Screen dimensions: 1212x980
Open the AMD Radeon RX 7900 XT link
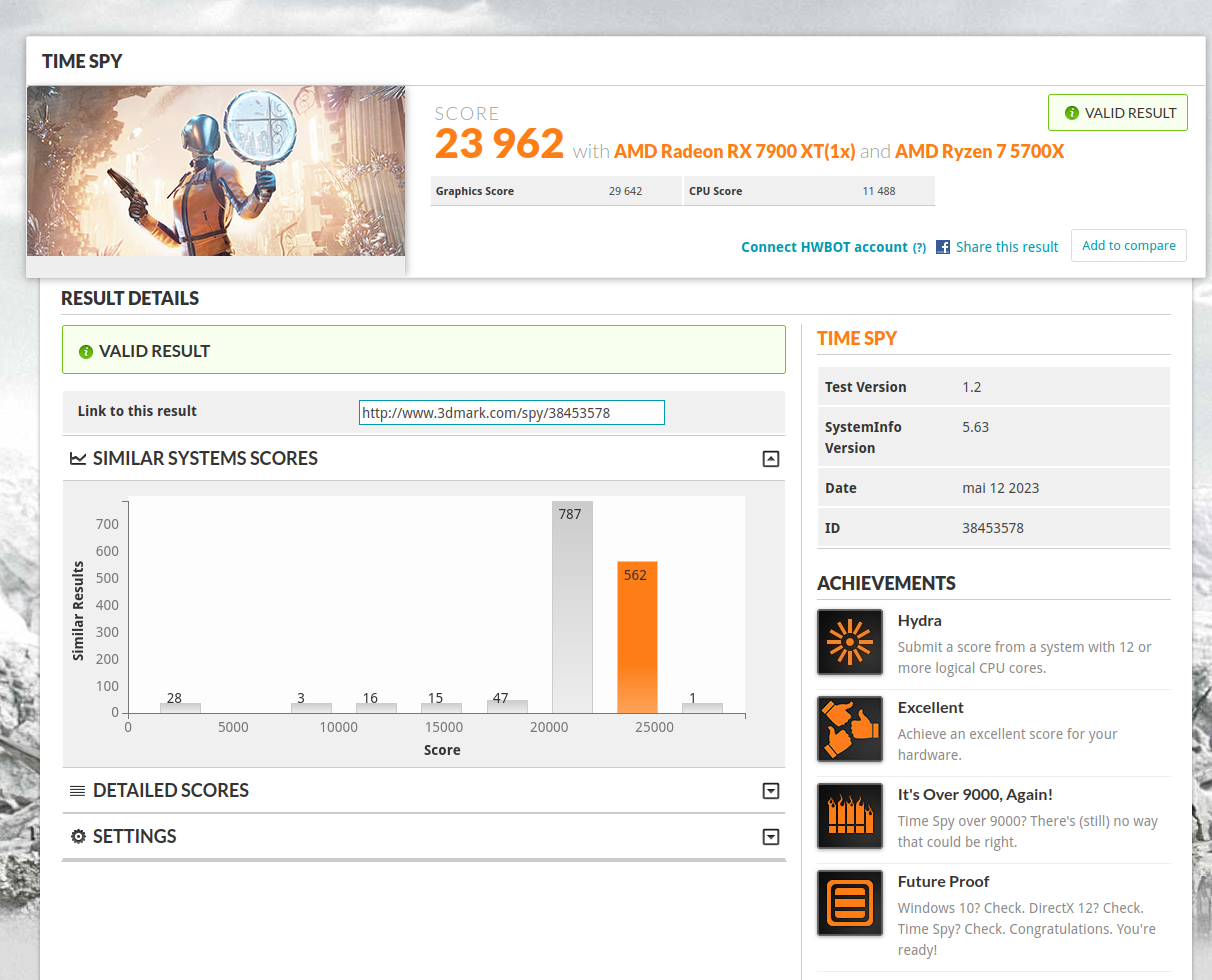coord(735,151)
